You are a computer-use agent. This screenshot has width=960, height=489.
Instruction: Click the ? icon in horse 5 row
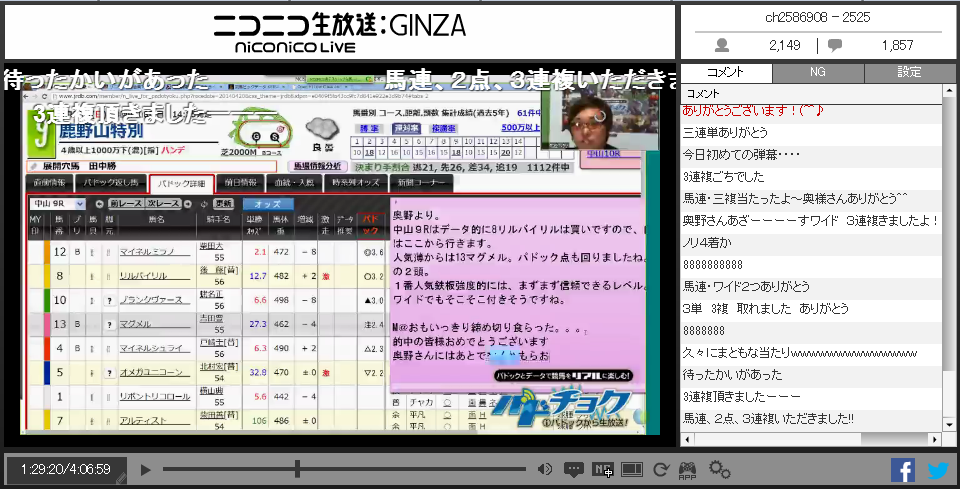[x=110, y=373]
